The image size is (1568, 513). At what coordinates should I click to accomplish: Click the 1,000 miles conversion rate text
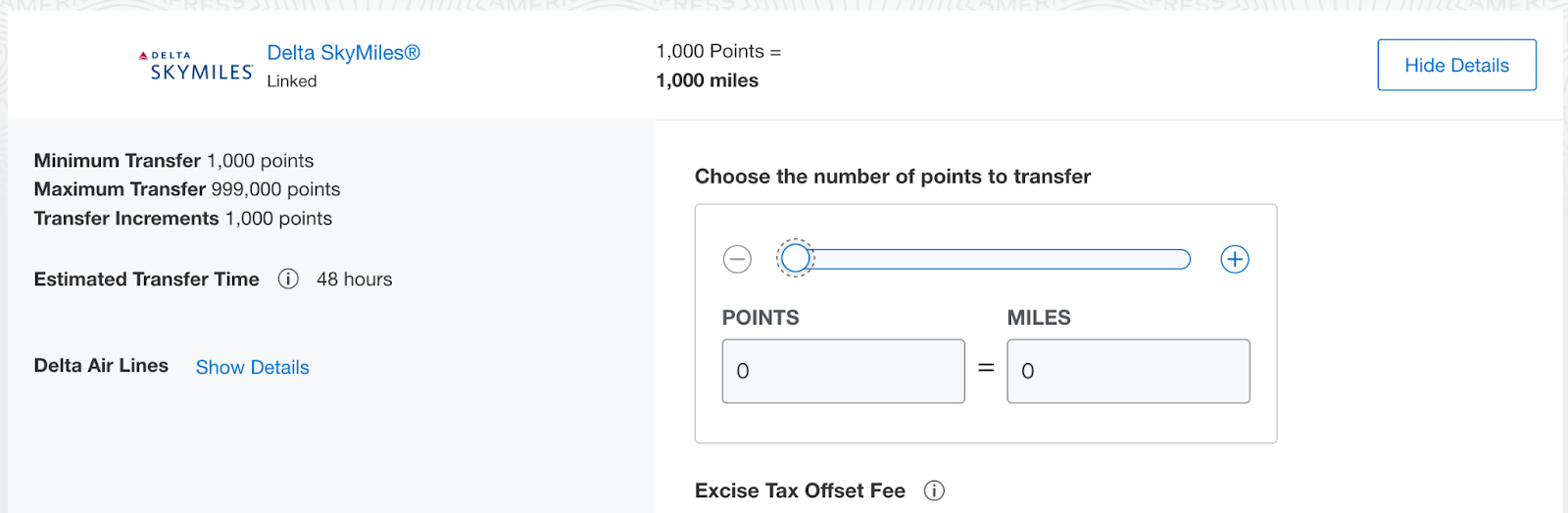tap(708, 80)
